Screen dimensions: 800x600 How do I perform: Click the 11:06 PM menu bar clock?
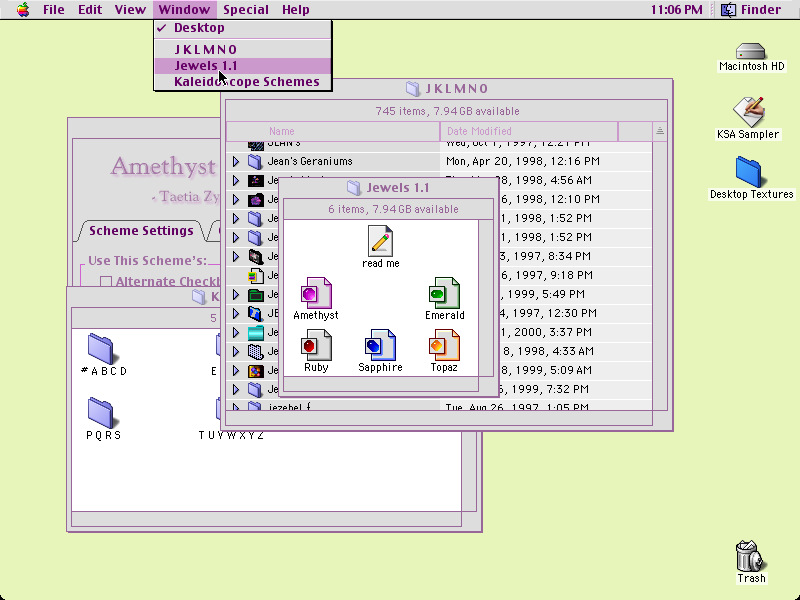(x=677, y=10)
